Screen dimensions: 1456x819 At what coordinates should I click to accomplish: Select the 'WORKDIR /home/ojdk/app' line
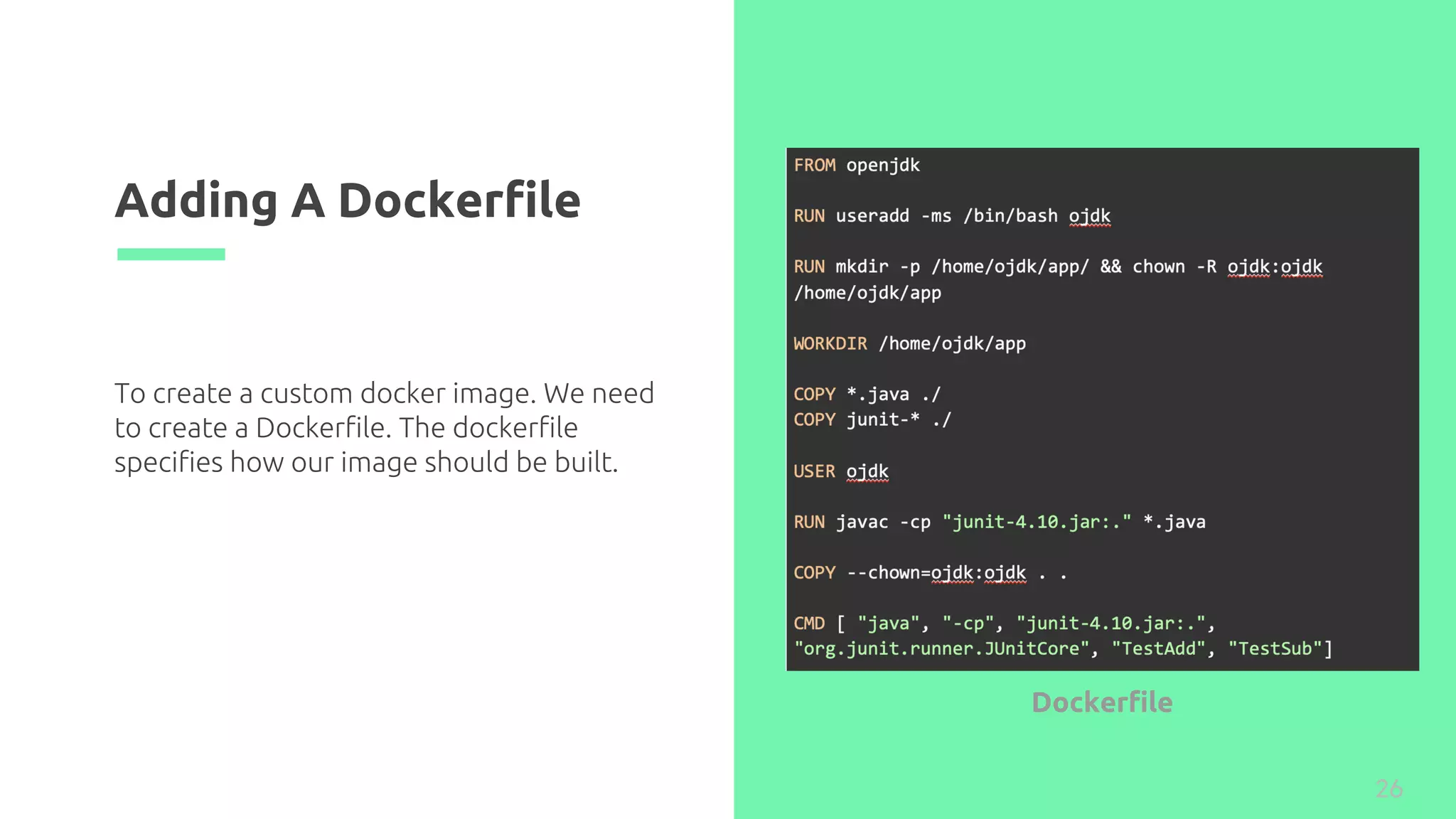909,343
